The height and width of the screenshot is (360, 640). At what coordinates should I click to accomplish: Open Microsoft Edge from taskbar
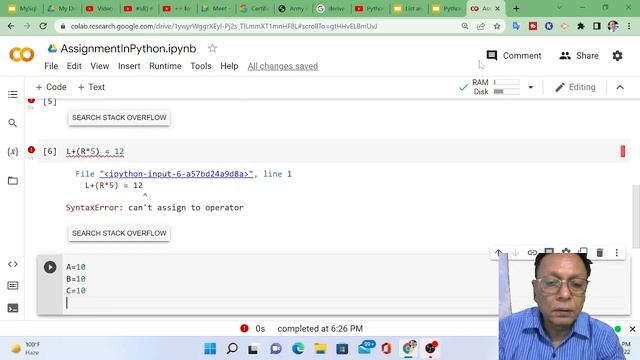[x=298, y=349]
